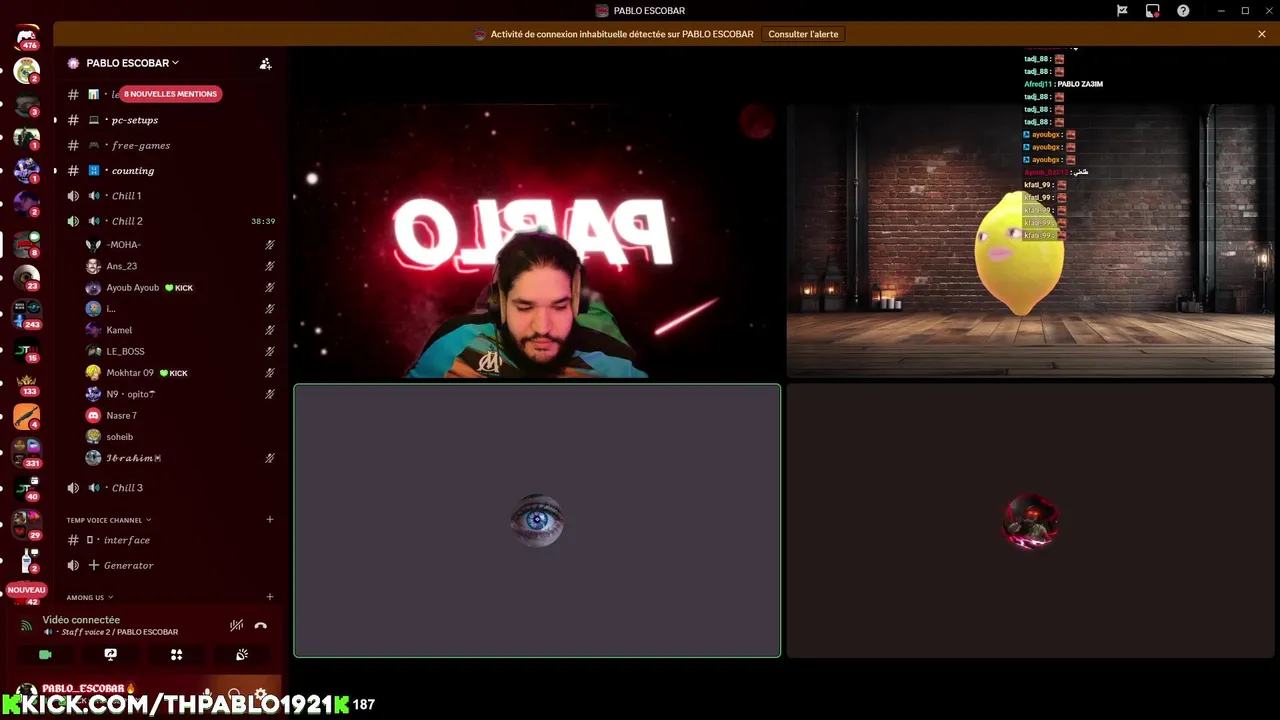Open the server showing 23 notifications
1280x720 pixels.
tap(27, 277)
